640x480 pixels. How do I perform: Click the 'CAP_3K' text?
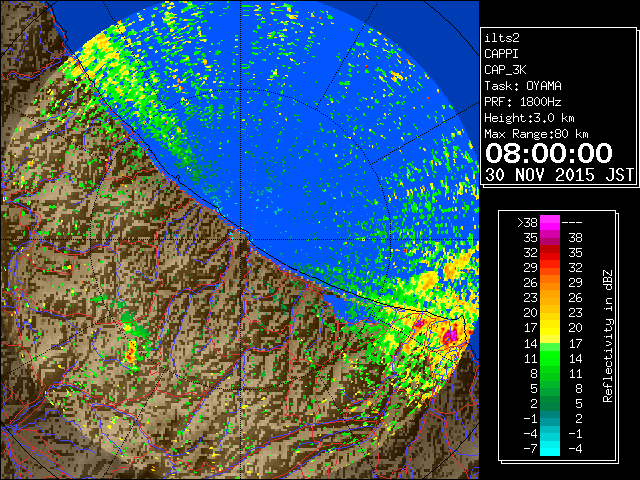[x=505, y=70]
